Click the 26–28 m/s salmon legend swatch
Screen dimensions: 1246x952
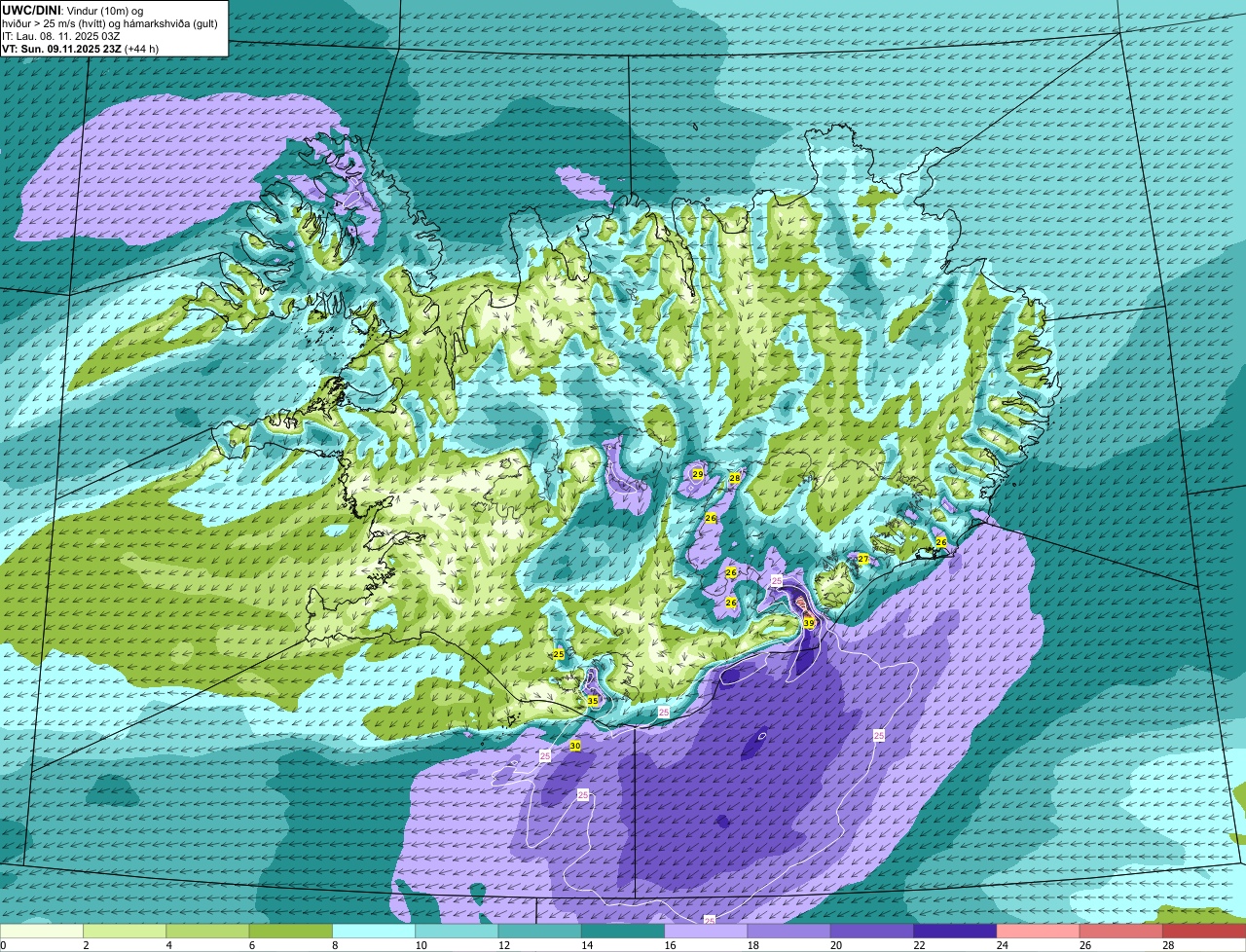point(1121,931)
